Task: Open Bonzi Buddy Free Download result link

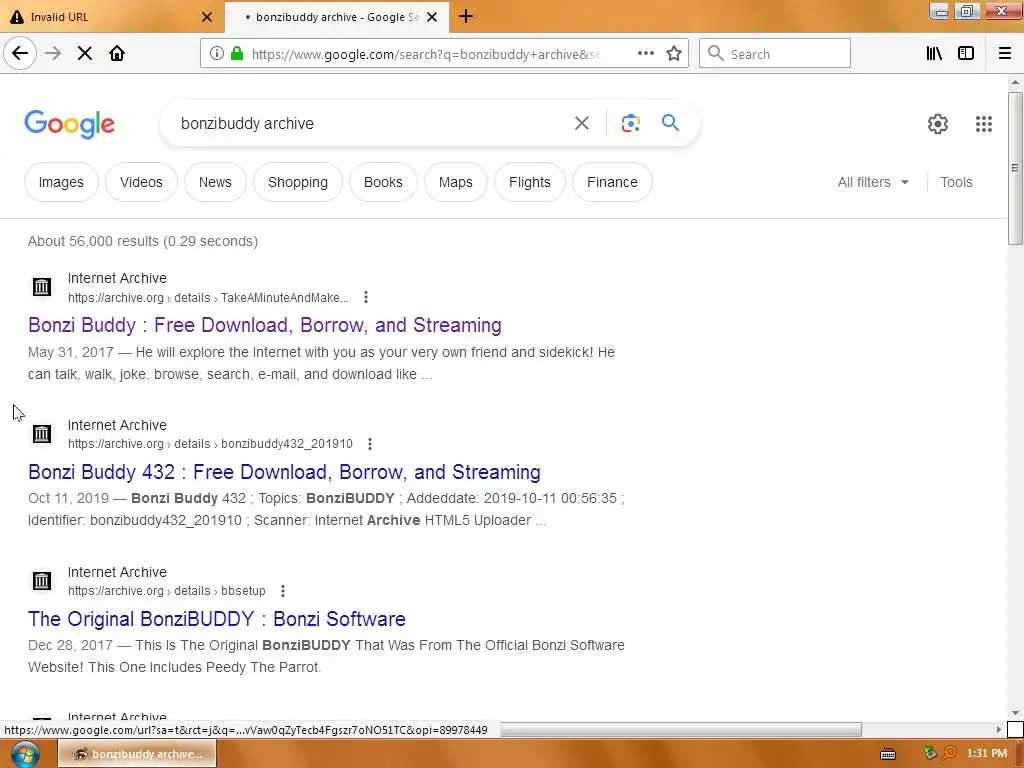Action: [264, 325]
